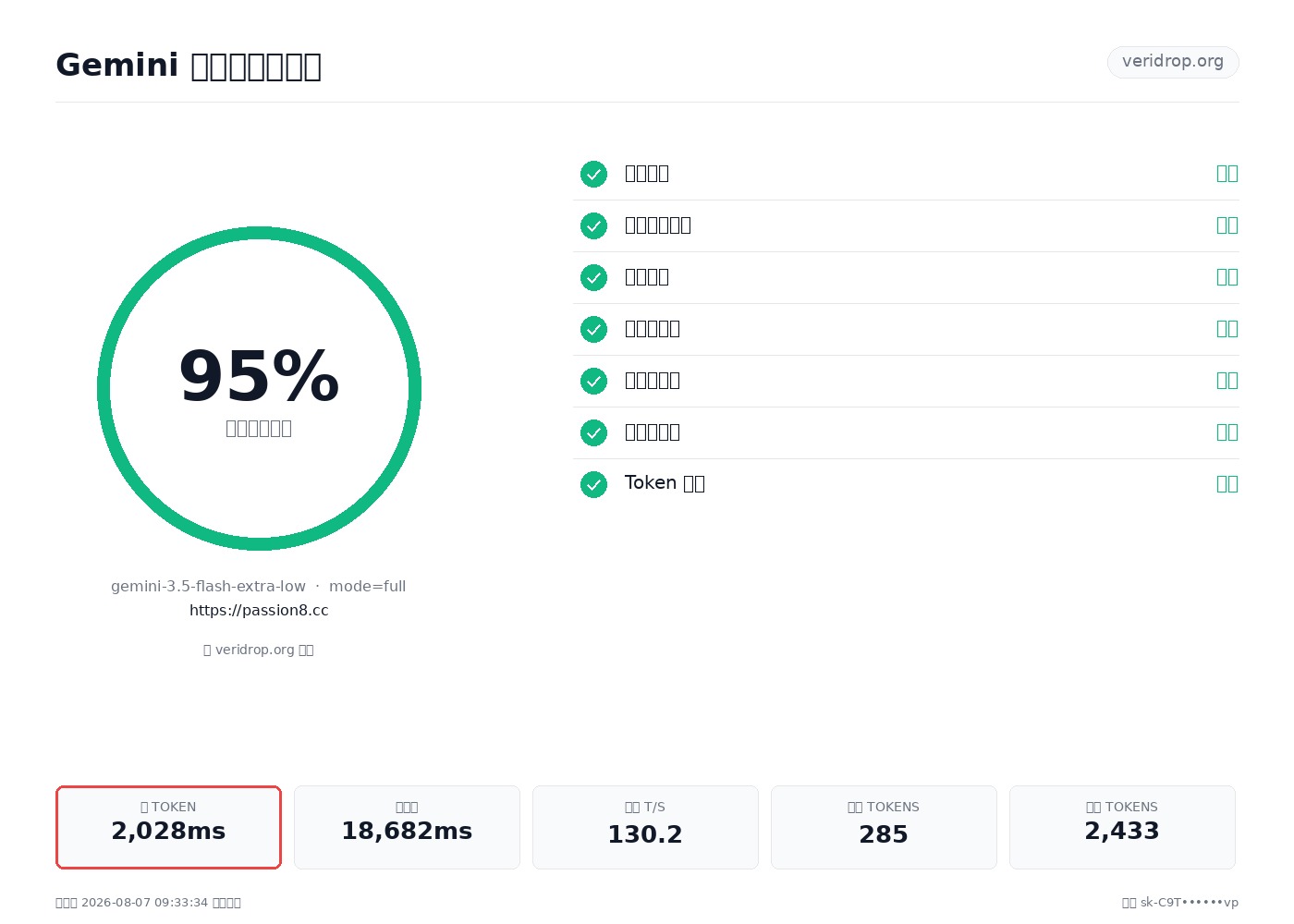Image resolution: width=1294 pixels, height=924 pixels.
Task: Click the 2026-08-07 09:33:34 timestamp in footer
Action: (x=144, y=903)
